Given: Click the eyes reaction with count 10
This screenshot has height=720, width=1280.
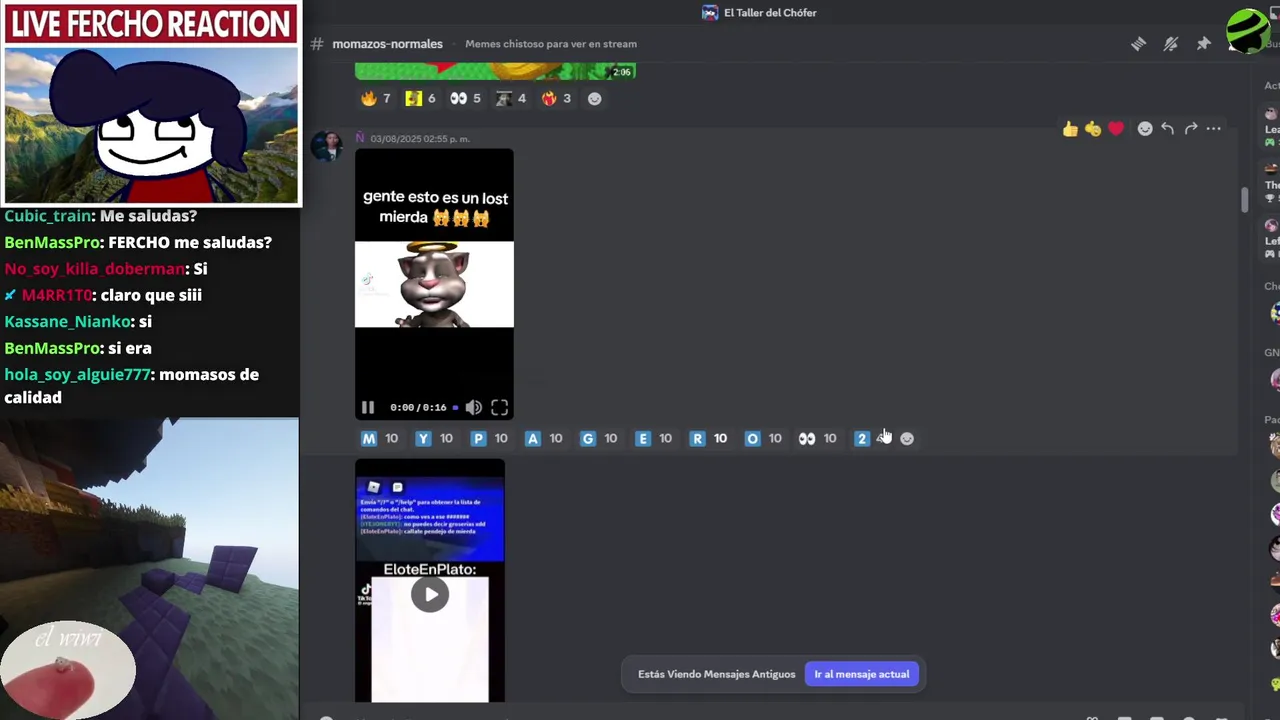Looking at the screenshot, I should pyautogui.click(x=819, y=438).
